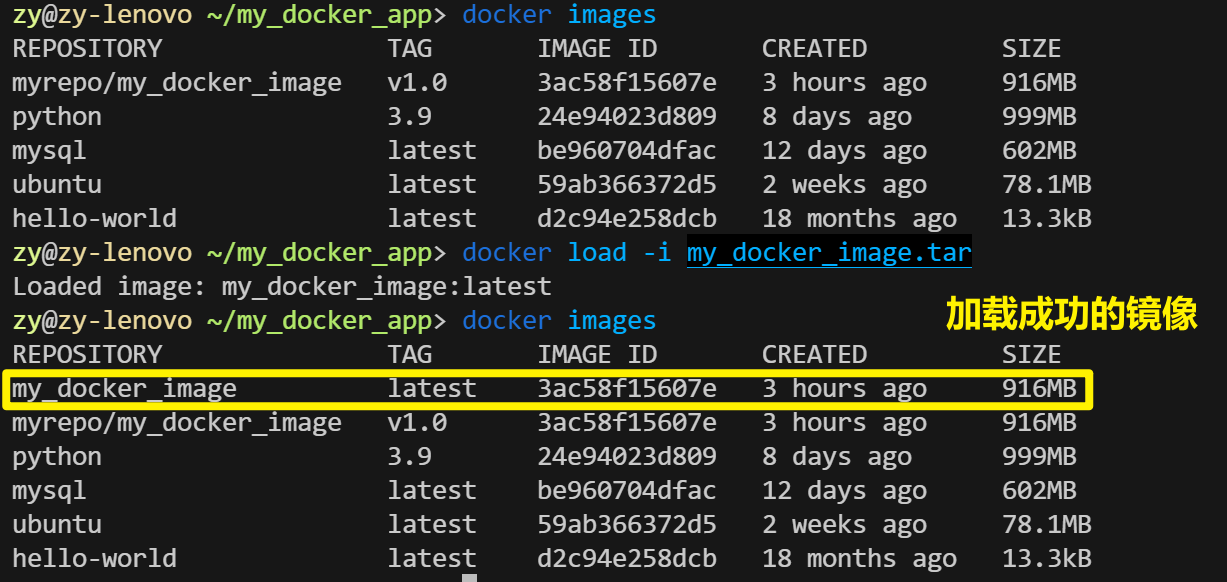Click 13.3kB size in the first listing

click(1047, 219)
